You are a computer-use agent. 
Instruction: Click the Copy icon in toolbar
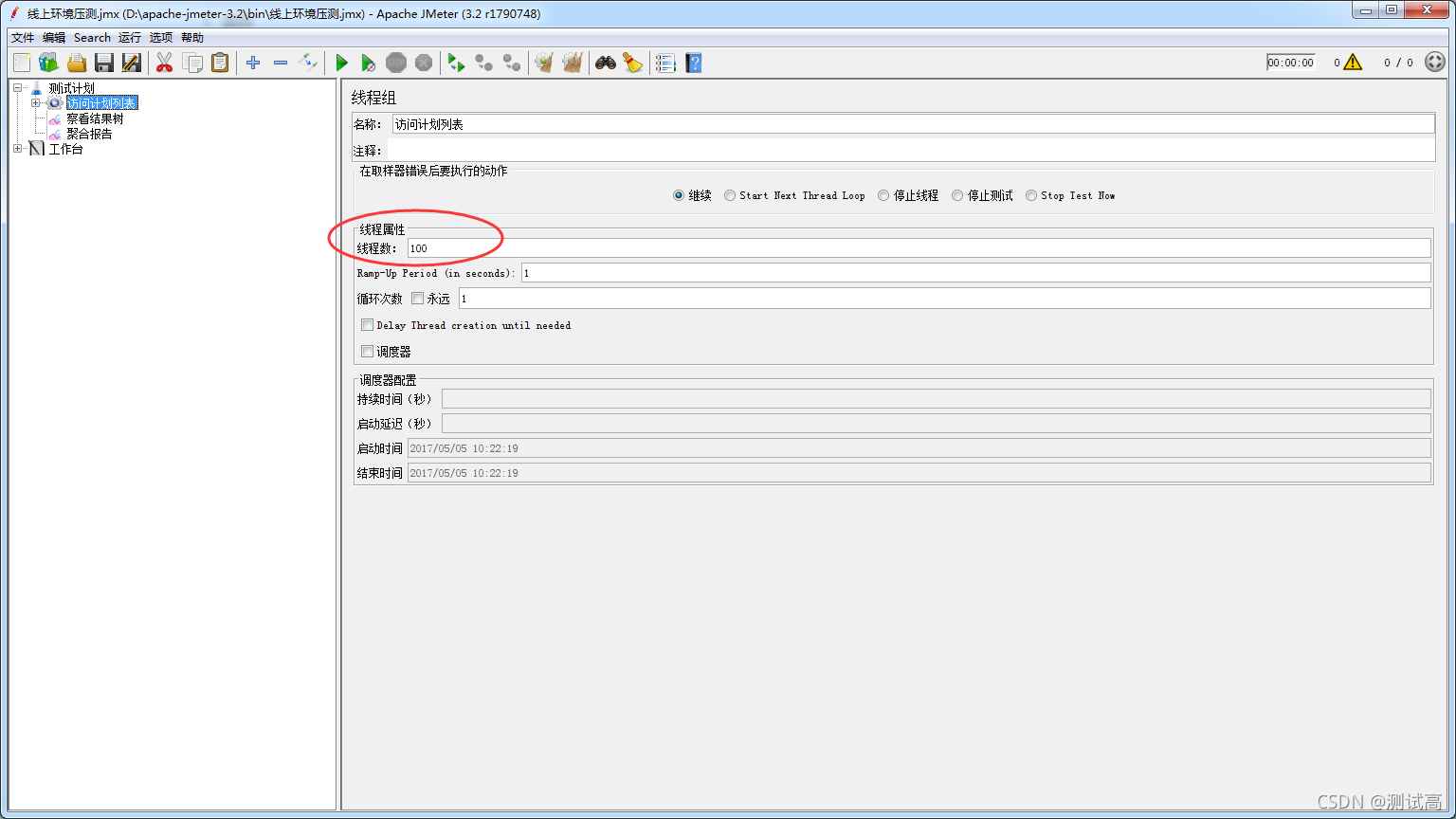(x=192, y=63)
